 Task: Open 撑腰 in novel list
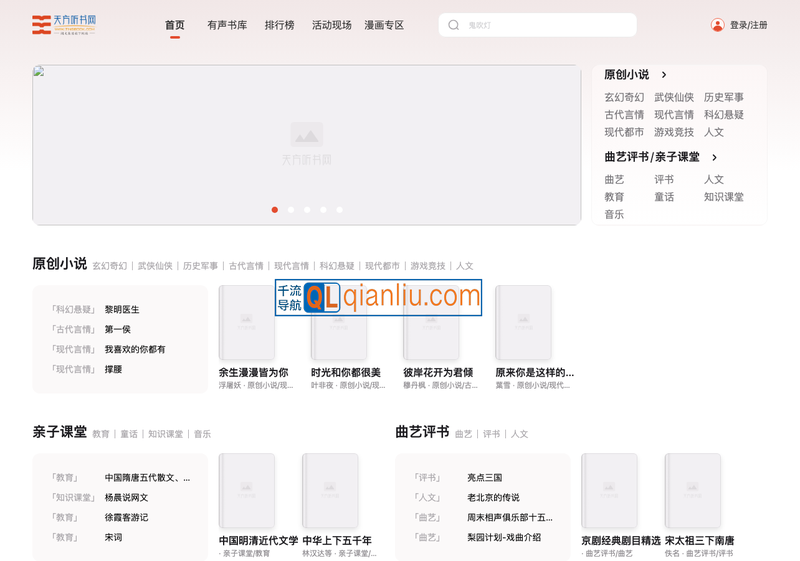tap(113, 369)
